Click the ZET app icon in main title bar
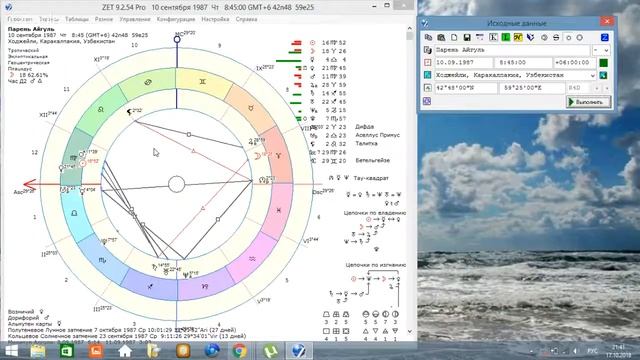This screenshot has height=360, width=640. pos(8,7)
